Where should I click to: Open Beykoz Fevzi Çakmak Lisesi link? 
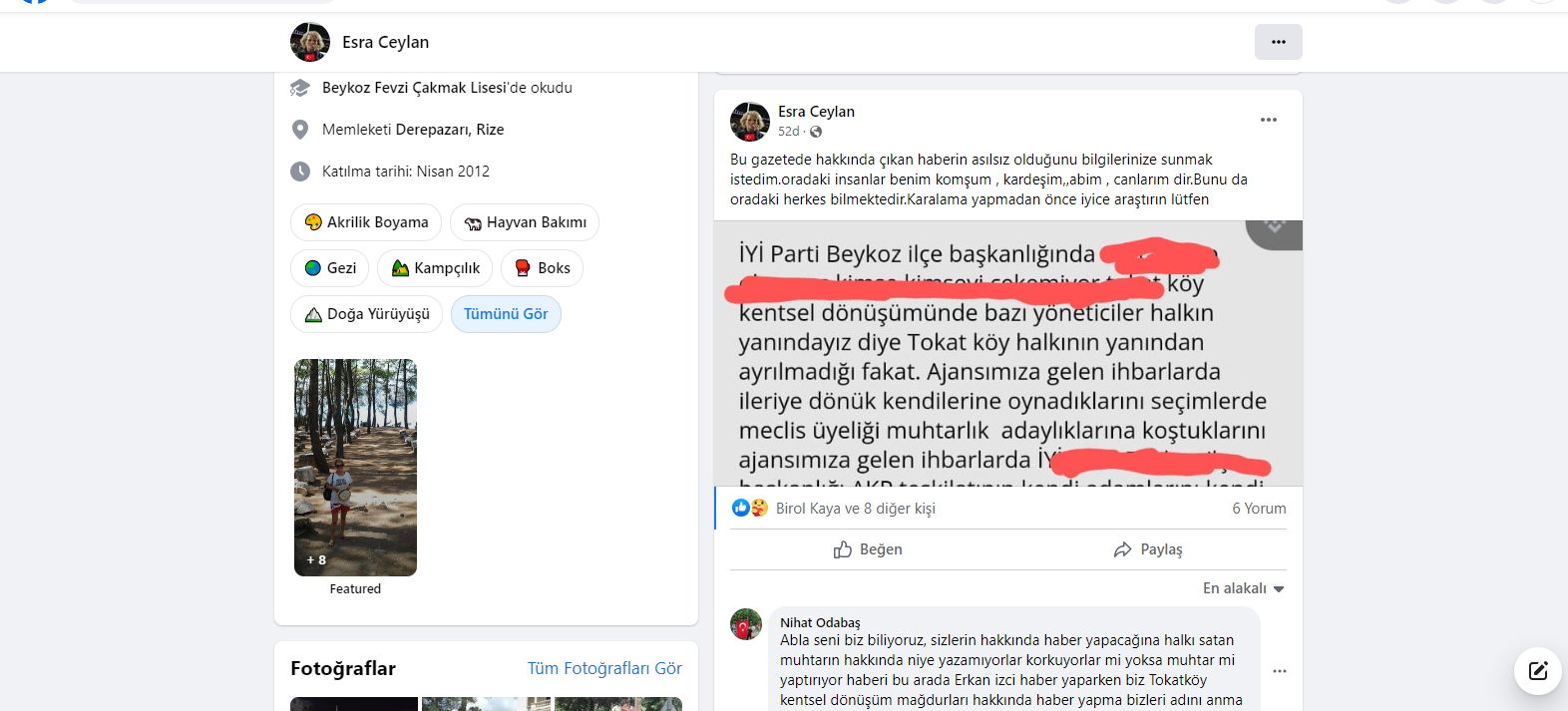point(414,88)
